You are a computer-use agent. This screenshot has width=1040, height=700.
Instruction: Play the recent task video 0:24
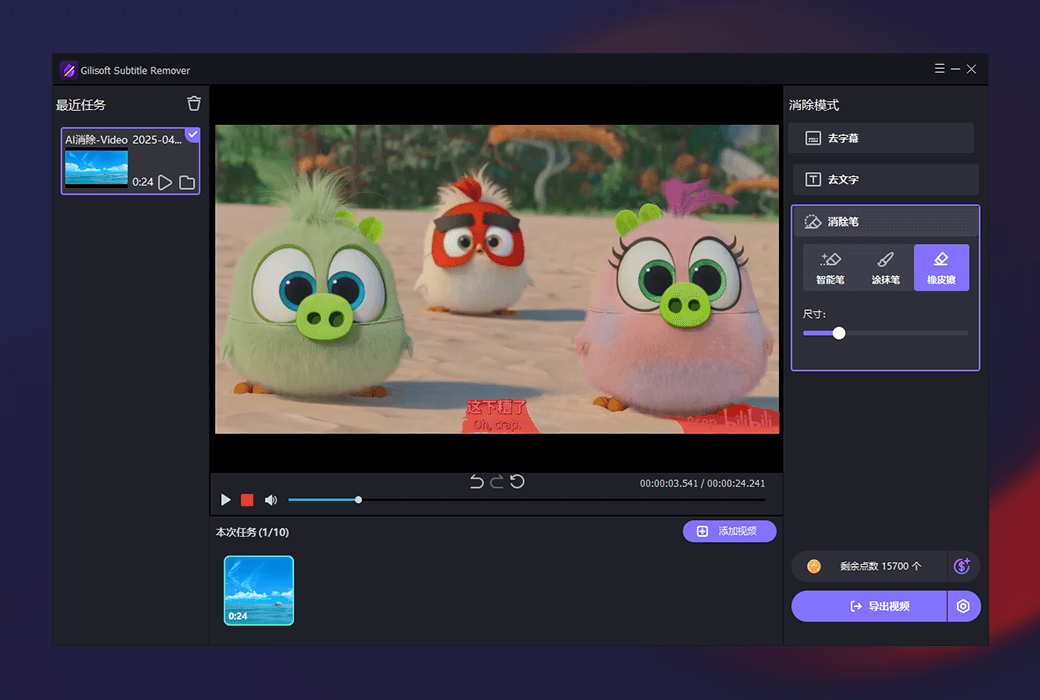(166, 182)
